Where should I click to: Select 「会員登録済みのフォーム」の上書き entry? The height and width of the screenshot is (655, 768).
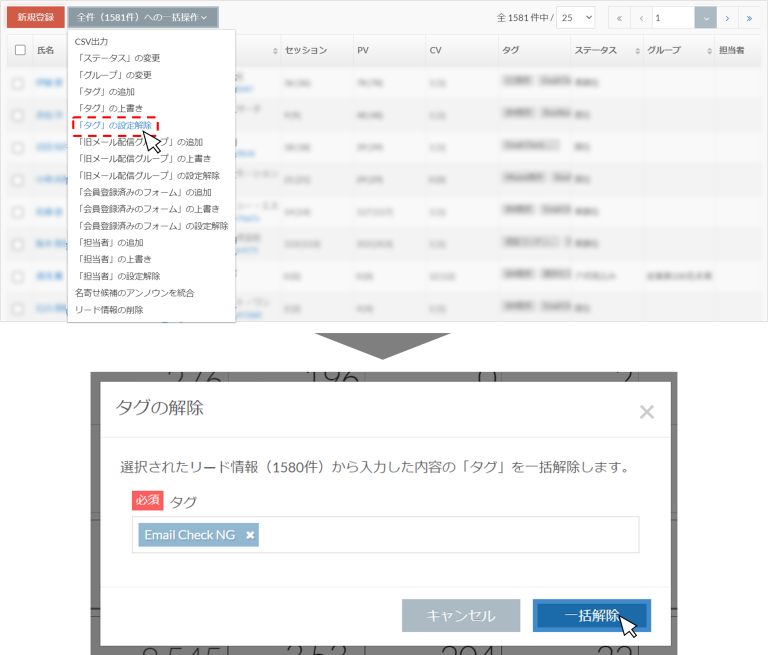tap(147, 209)
